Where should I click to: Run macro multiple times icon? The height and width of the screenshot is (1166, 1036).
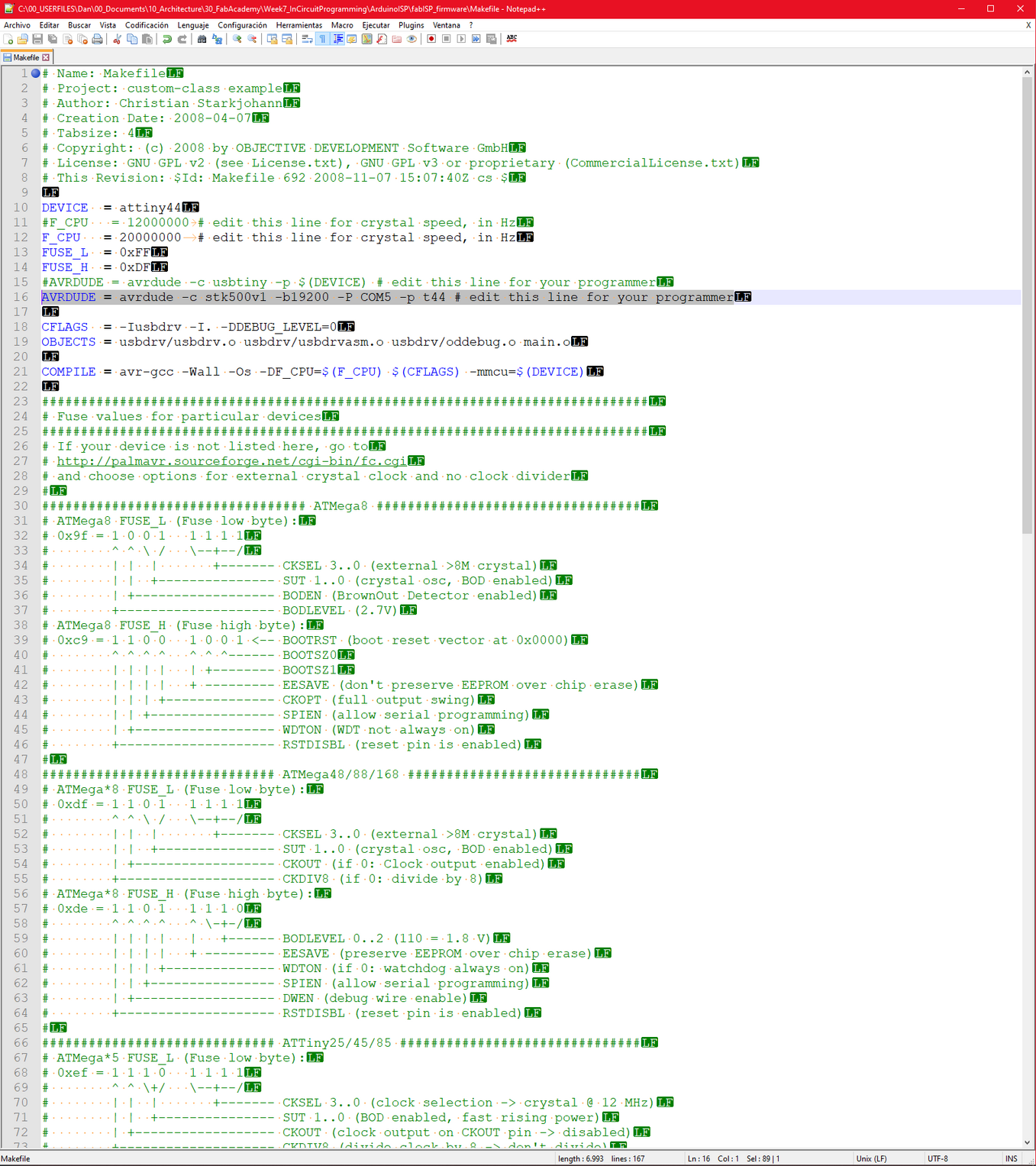(x=476, y=39)
